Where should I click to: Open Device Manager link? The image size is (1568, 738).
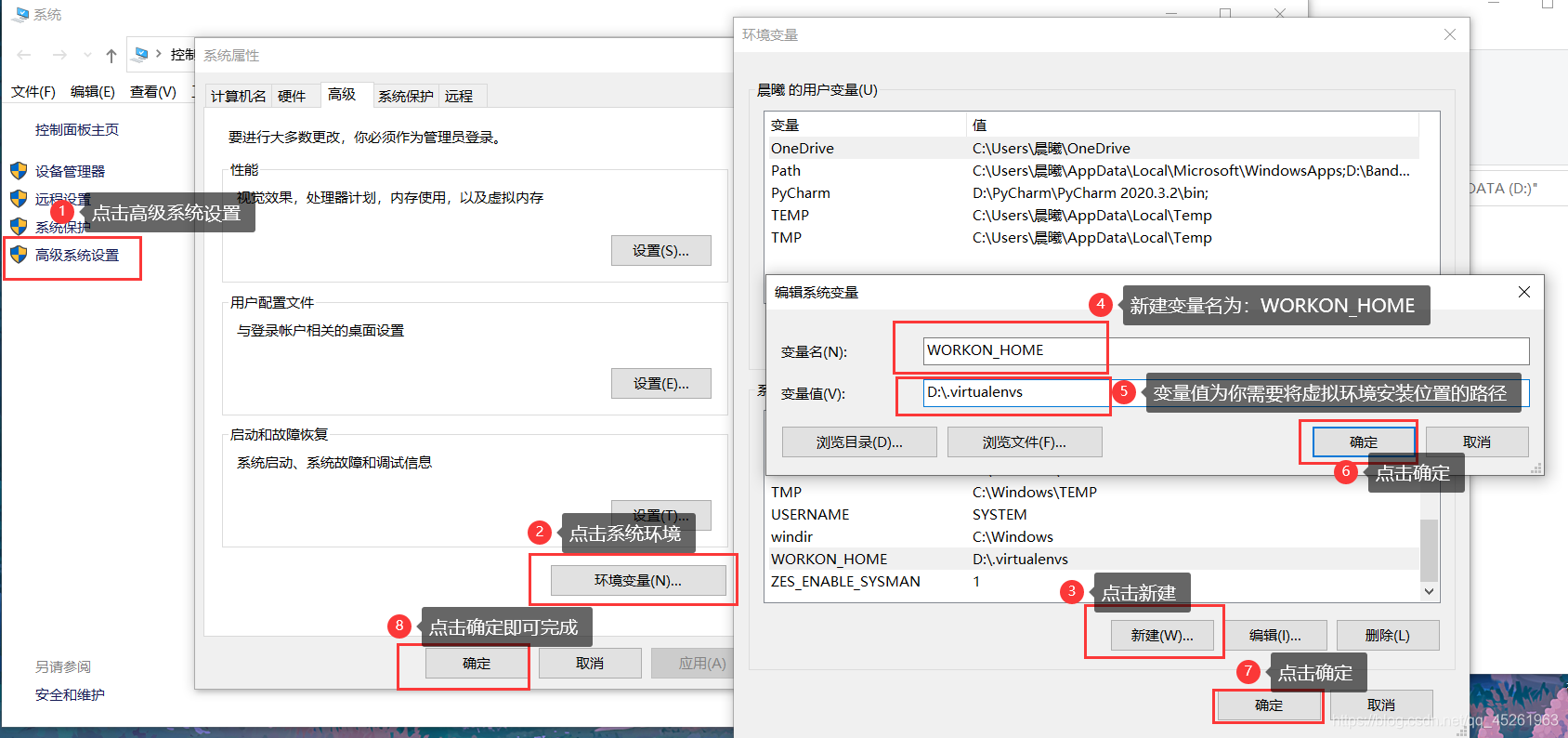pos(71,171)
